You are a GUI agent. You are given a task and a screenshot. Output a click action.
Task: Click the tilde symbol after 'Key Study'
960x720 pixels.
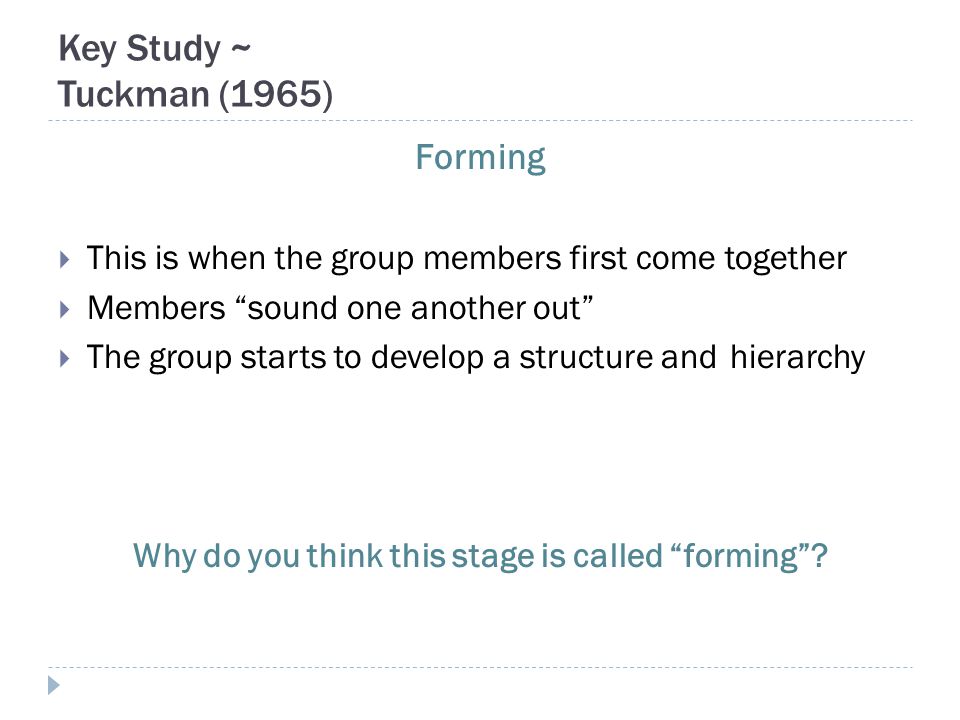(241, 48)
